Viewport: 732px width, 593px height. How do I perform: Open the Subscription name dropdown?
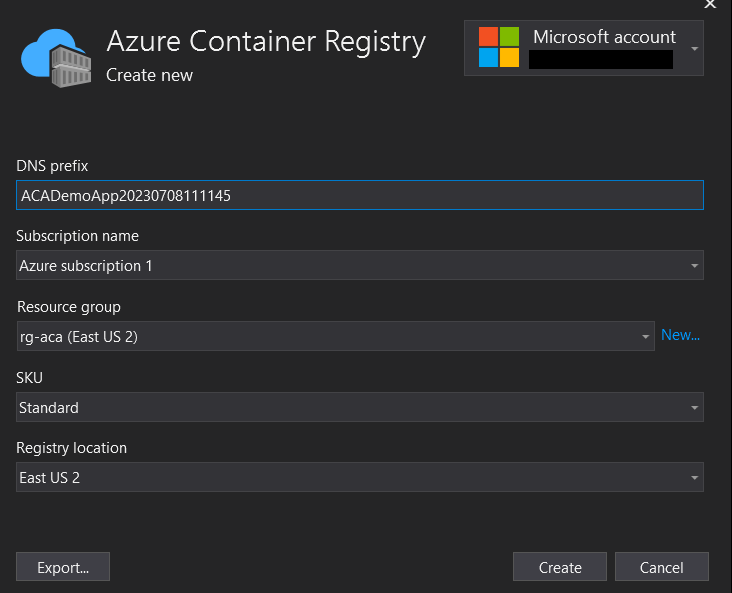360,265
